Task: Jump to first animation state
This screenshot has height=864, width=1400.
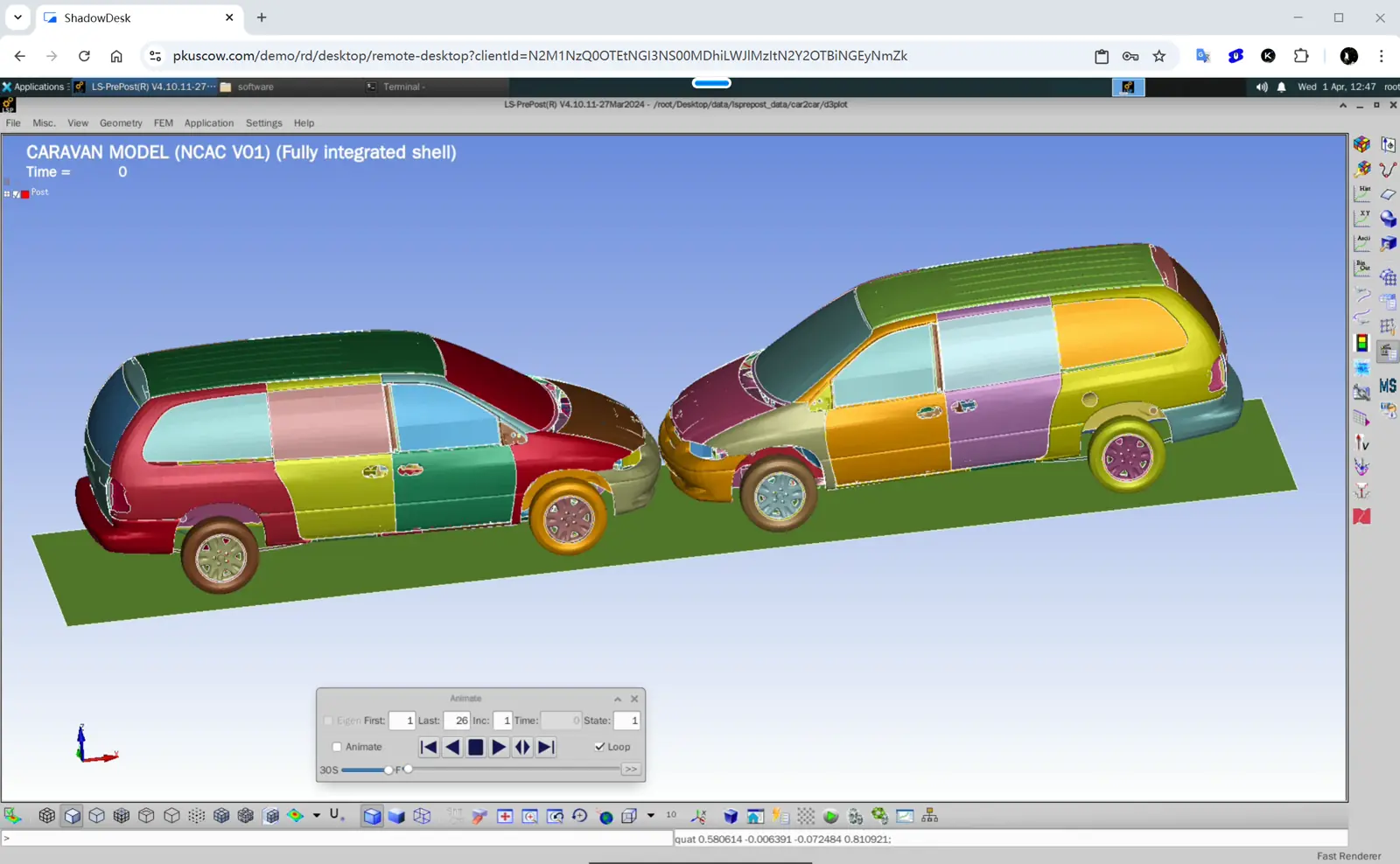Action: point(429,747)
